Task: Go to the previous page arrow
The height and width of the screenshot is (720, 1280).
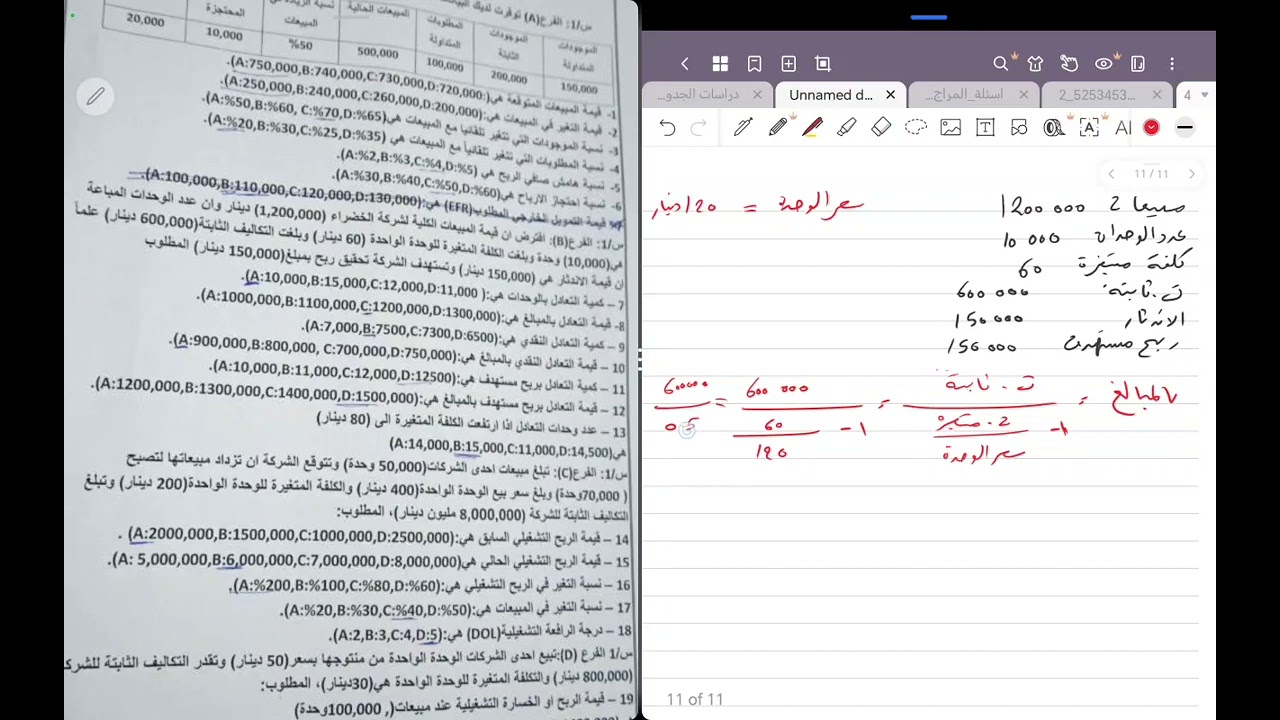Action: [1111, 174]
